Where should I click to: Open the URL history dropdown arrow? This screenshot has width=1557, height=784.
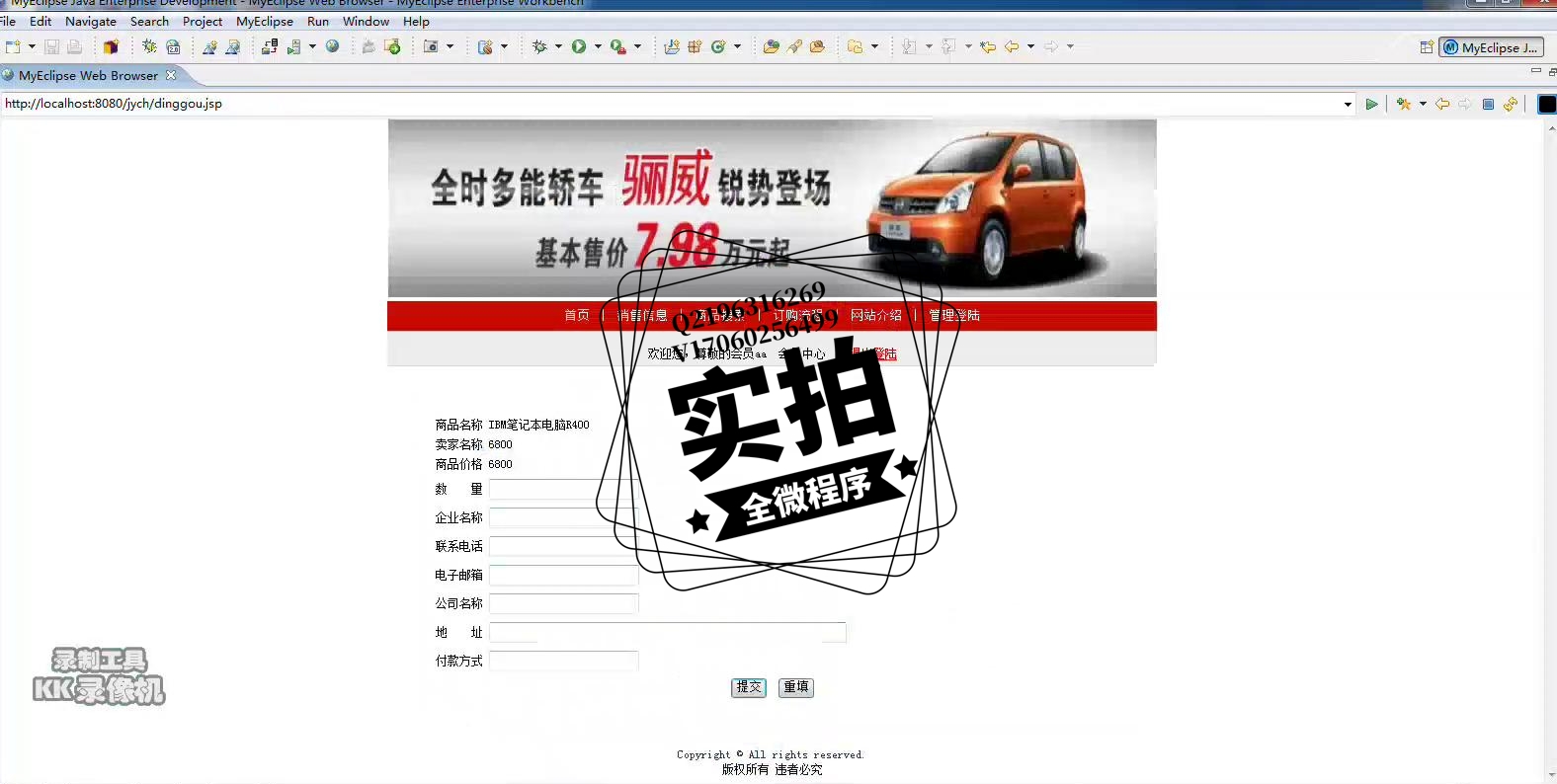click(1348, 105)
